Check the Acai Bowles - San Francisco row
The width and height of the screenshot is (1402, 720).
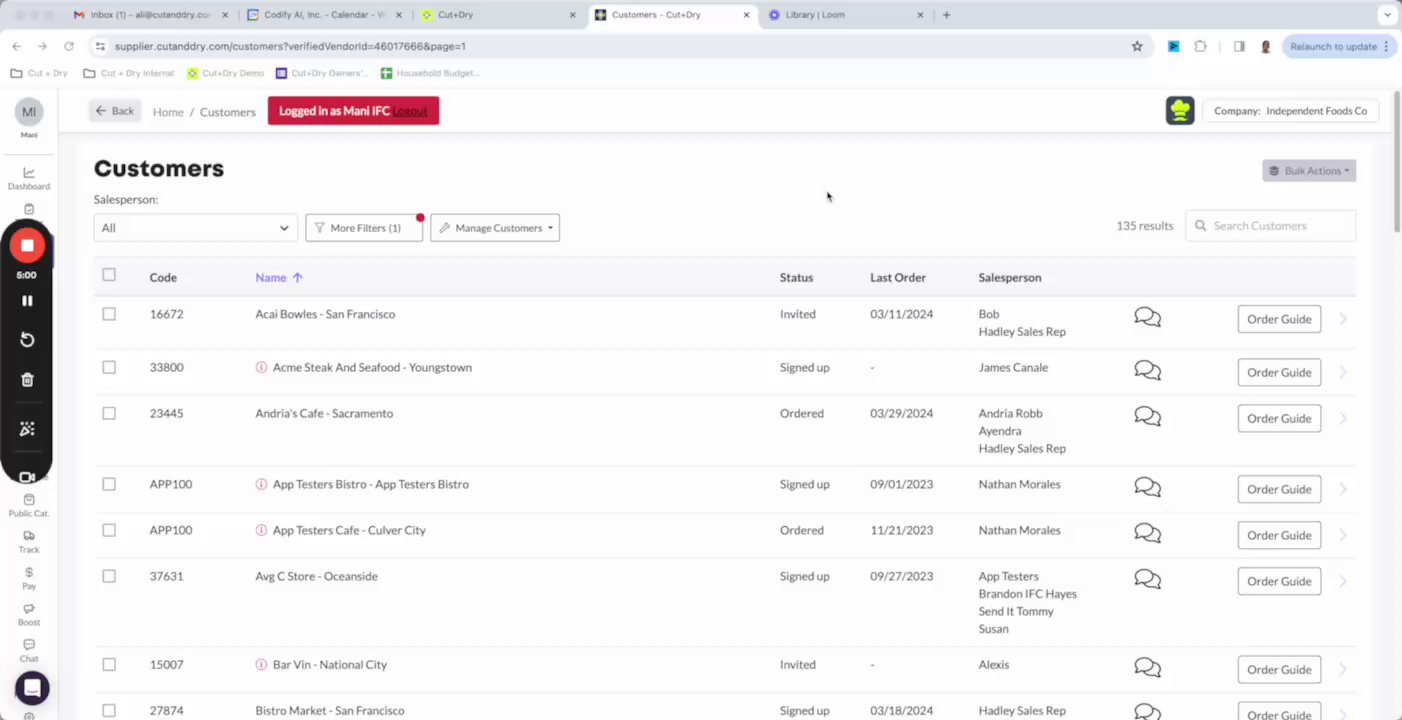click(x=109, y=314)
